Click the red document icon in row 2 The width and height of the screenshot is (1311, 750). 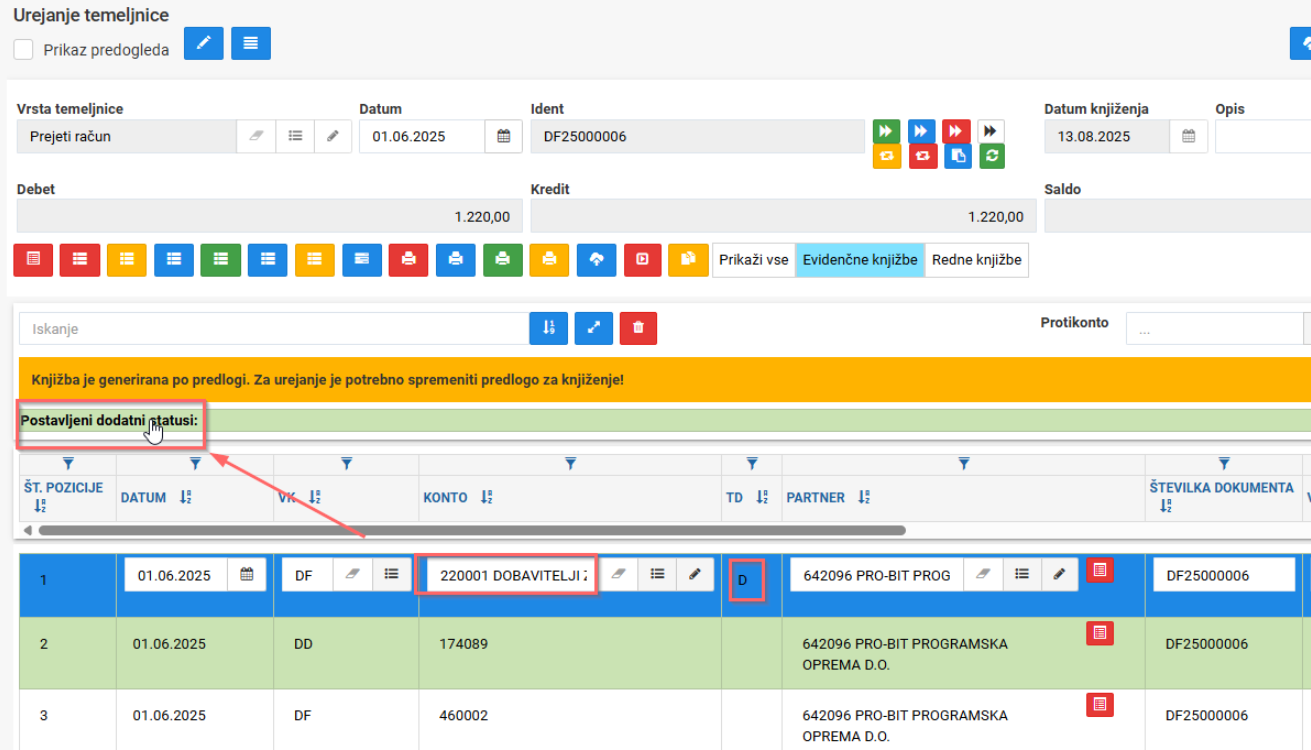[x=1100, y=633]
